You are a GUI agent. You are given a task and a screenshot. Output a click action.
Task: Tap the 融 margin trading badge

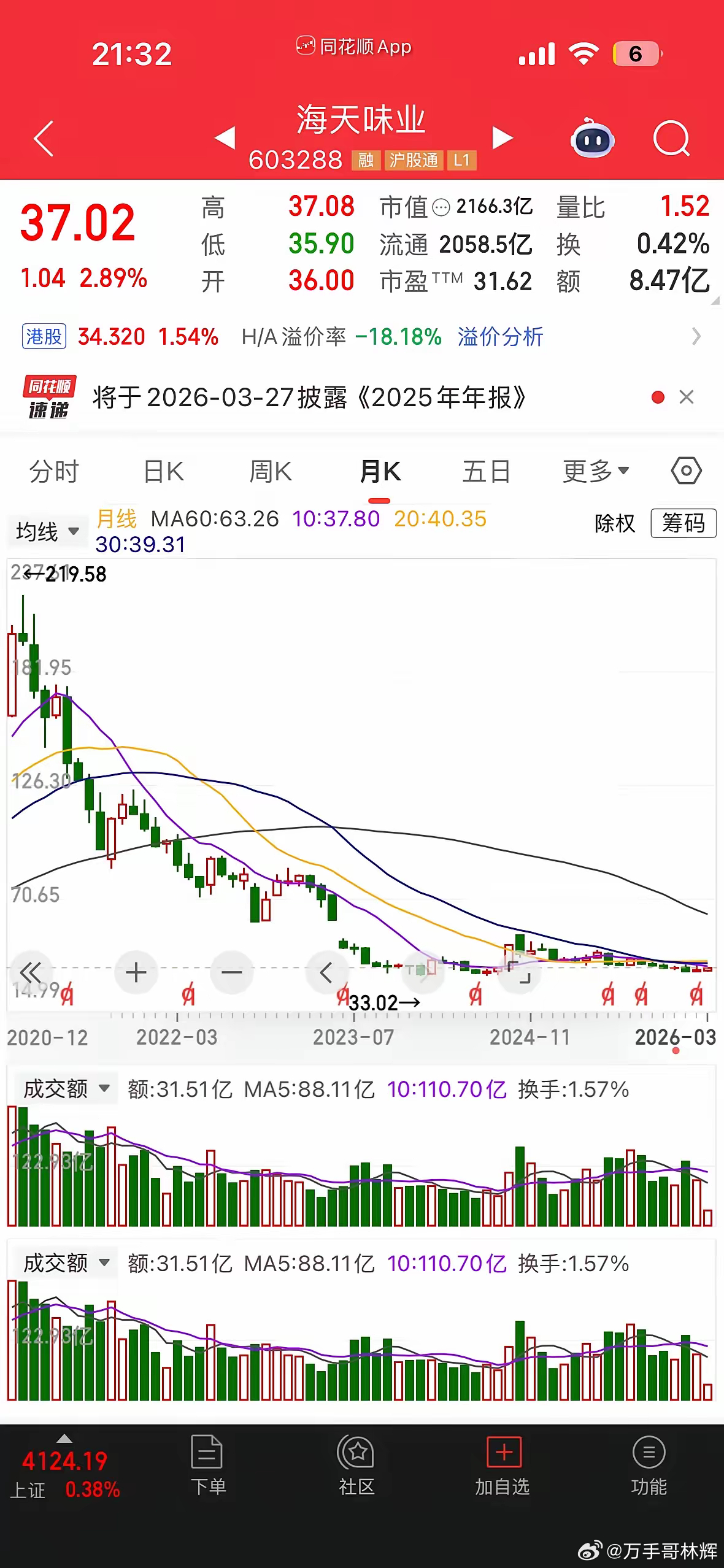tap(366, 161)
